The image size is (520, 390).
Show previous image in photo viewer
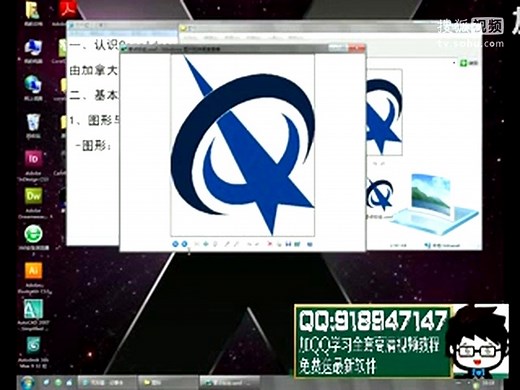pyautogui.click(x=175, y=244)
